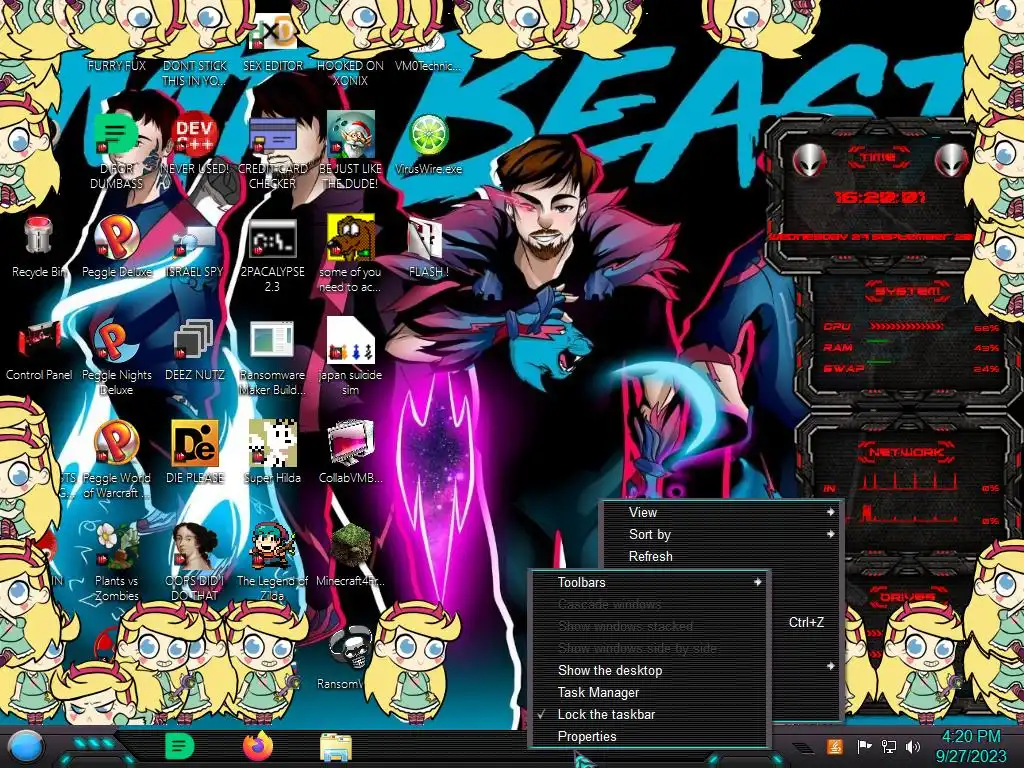The height and width of the screenshot is (768, 1024).
Task: Click the CPU usage bar in System widget
Action: 906,326
